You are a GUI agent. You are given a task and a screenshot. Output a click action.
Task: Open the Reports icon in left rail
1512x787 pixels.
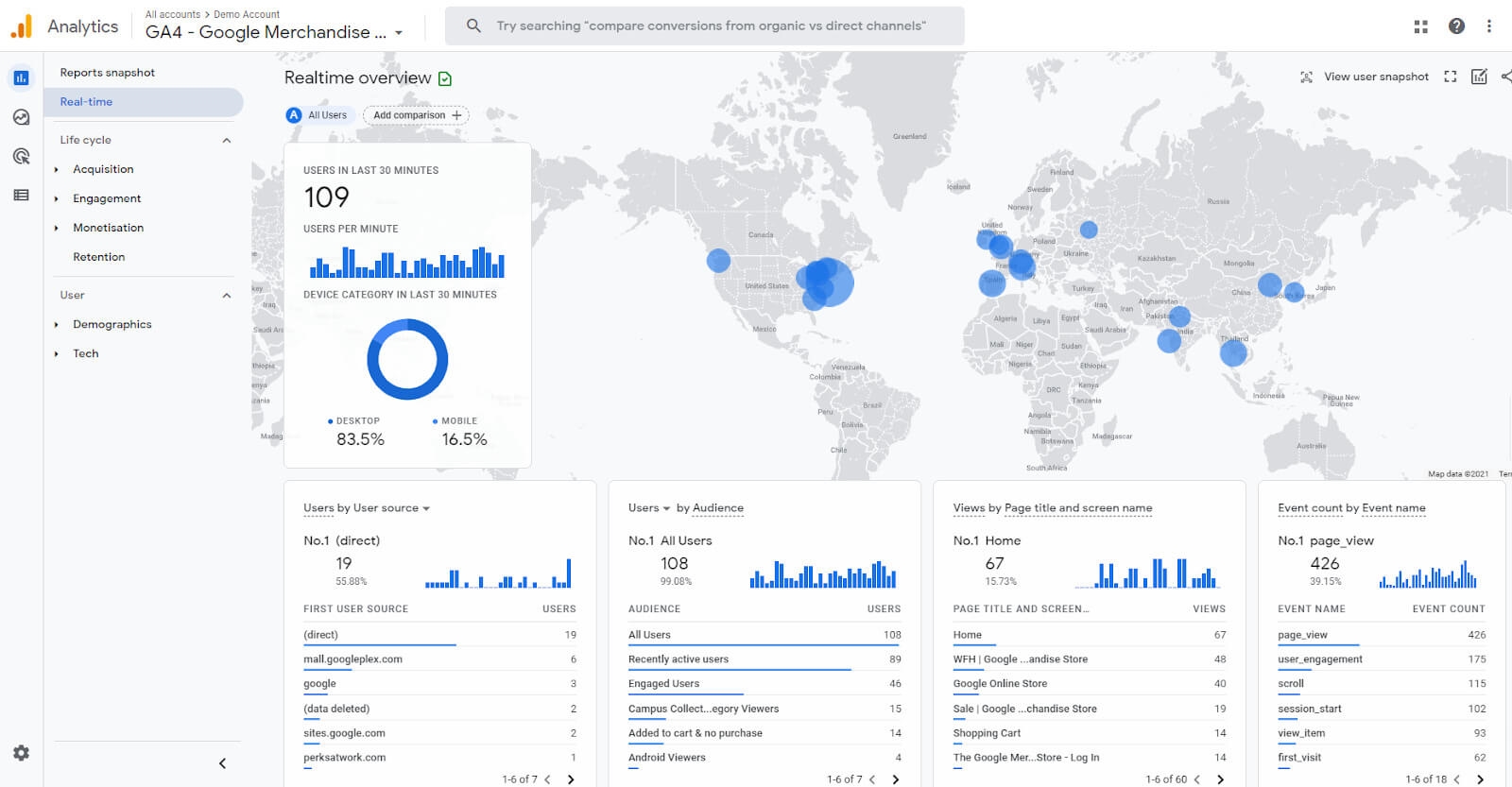tap(21, 77)
